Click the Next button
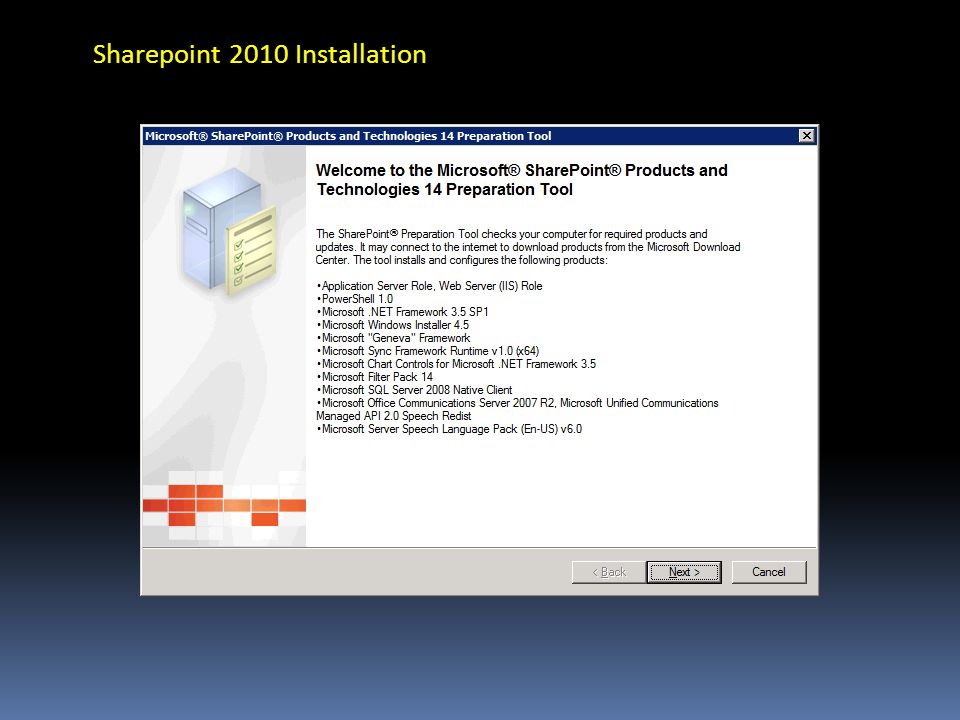 tap(684, 572)
